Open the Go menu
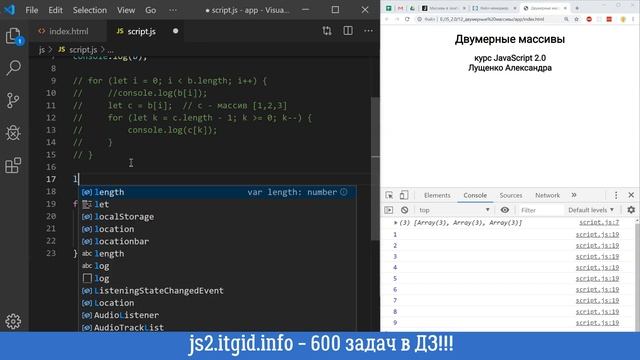Image resolution: width=640 pixels, height=360 pixels. pos(151,10)
